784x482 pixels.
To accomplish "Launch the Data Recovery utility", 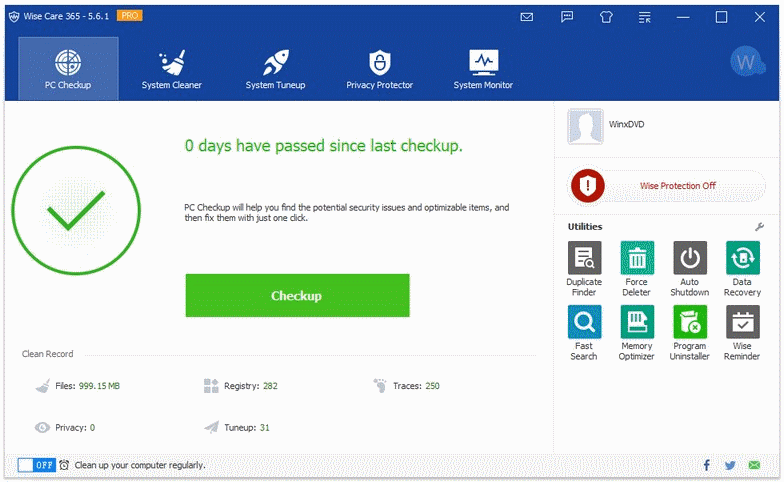I will (742, 269).
